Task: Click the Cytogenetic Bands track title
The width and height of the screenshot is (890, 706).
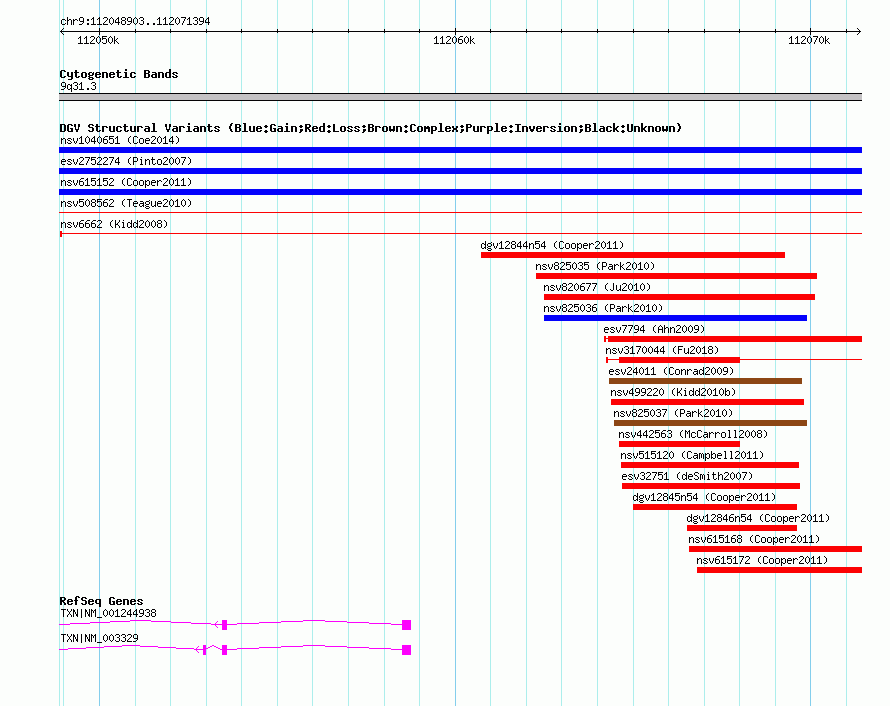Action: click(x=119, y=74)
